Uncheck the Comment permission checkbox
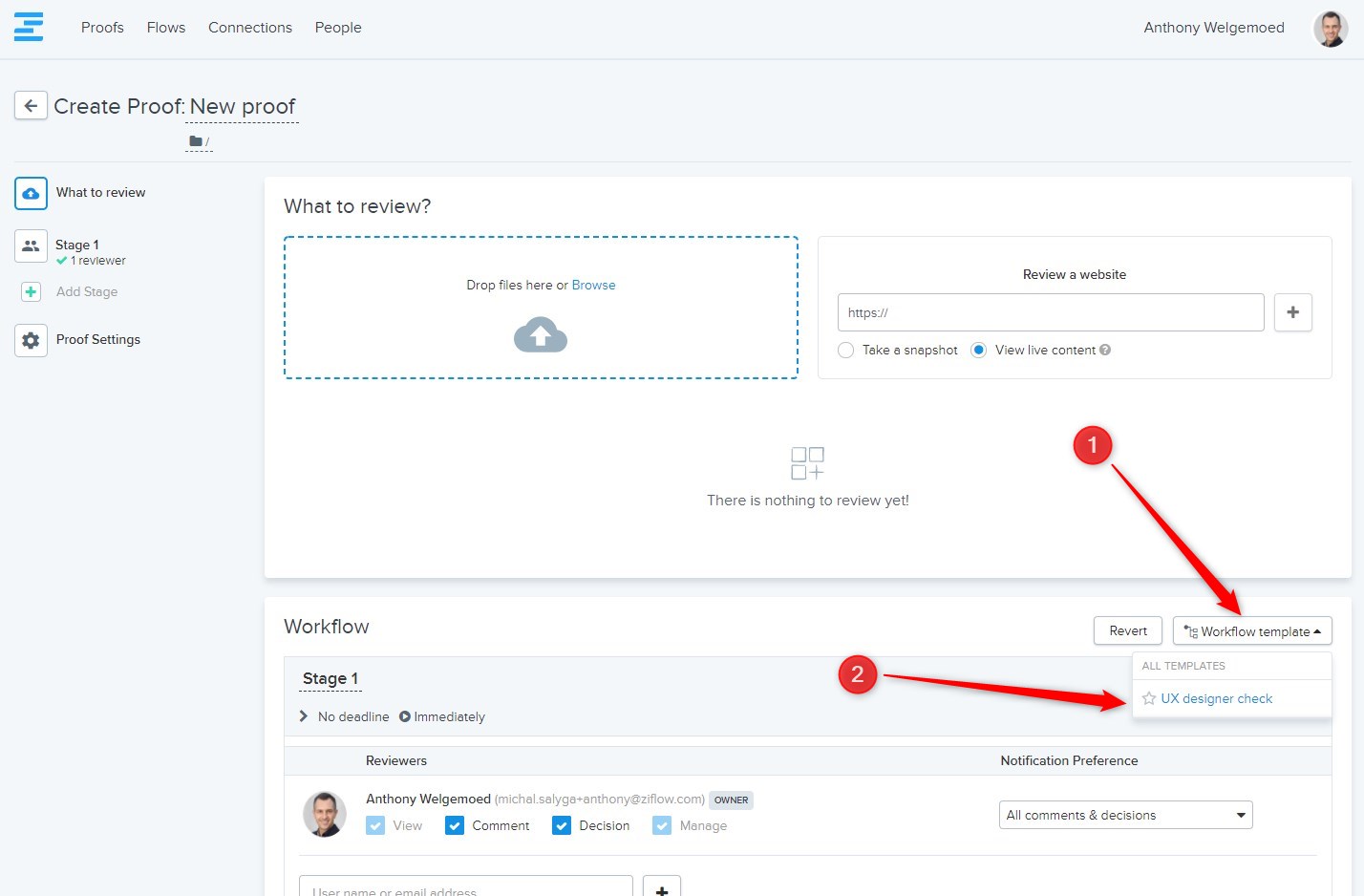 click(455, 825)
